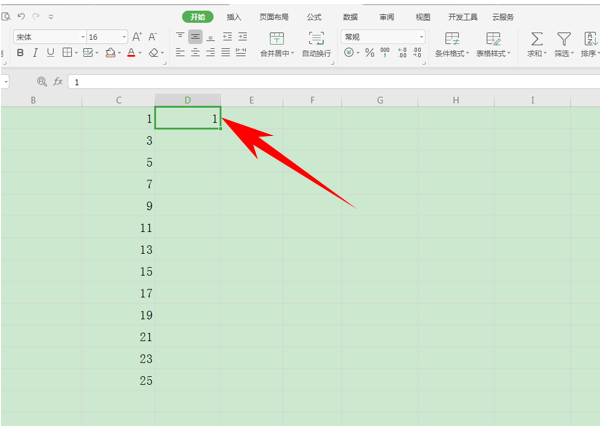Toggle italic formatting (I)

35,52
